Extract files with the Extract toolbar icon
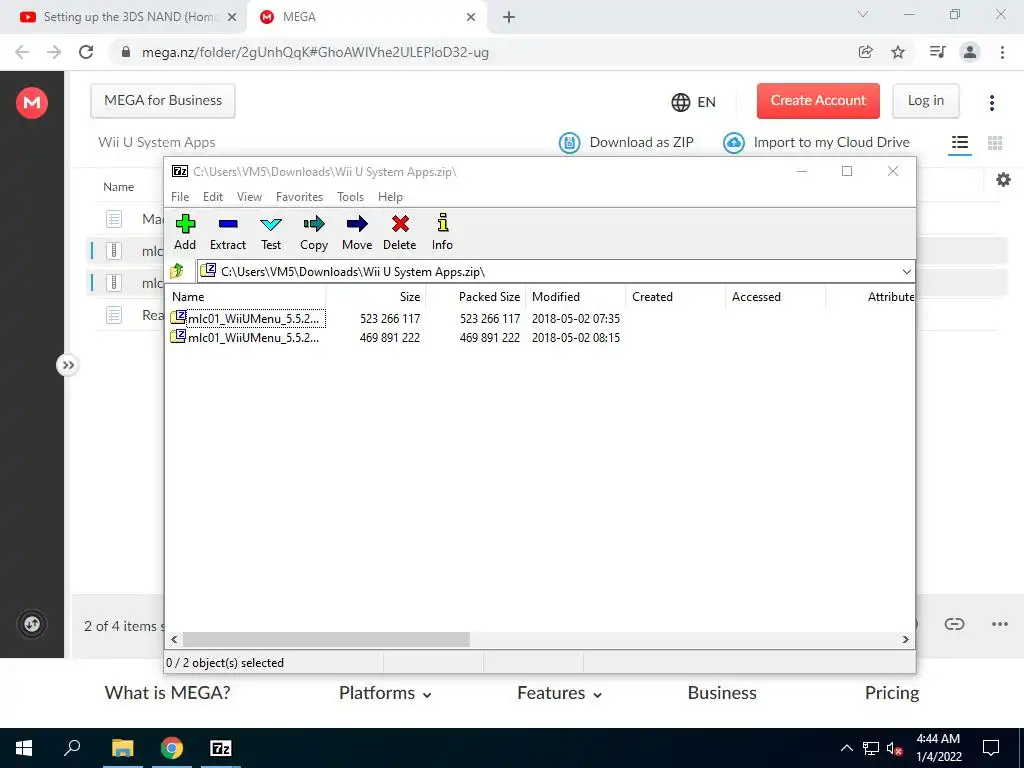This screenshot has width=1024, height=768. (228, 232)
